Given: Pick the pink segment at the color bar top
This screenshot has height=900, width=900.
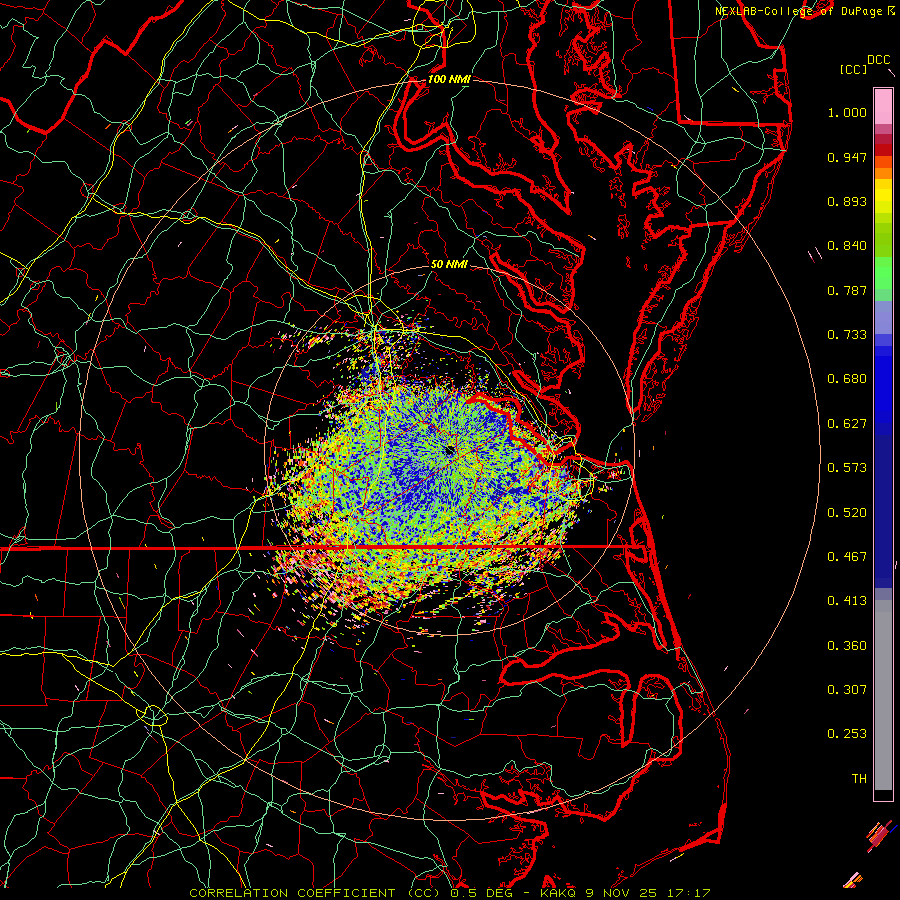Looking at the screenshot, I should [883, 107].
